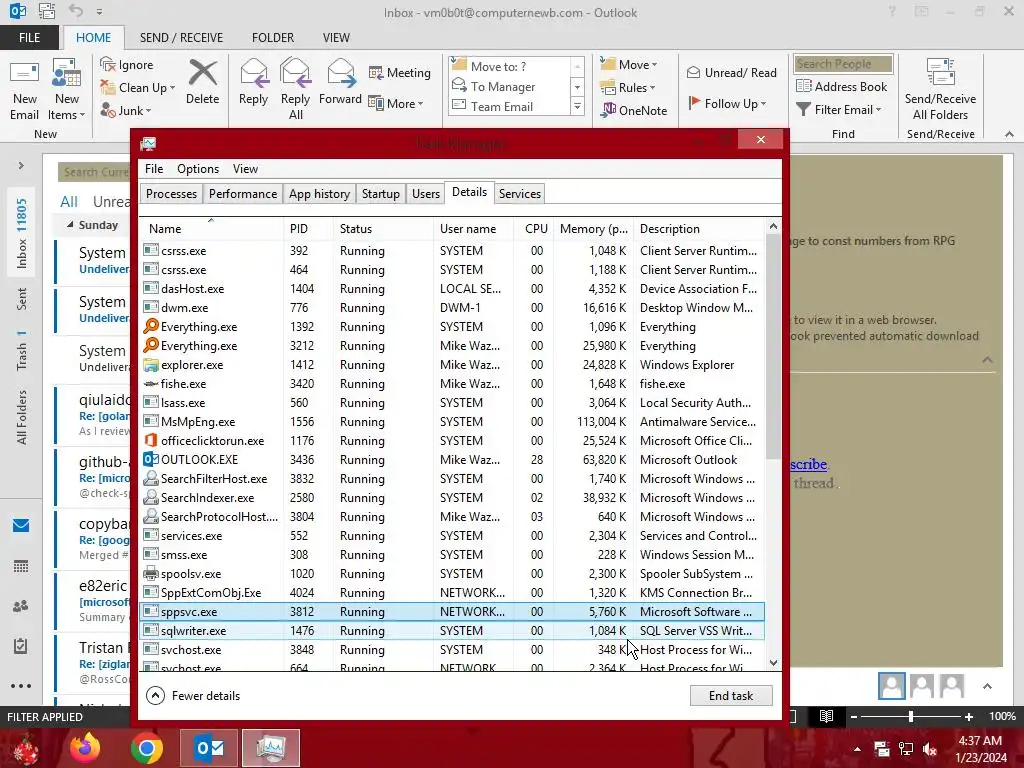Switch to the VIEW ribbon tab in Outlook
This screenshot has height=768, width=1024.
click(336, 38)
